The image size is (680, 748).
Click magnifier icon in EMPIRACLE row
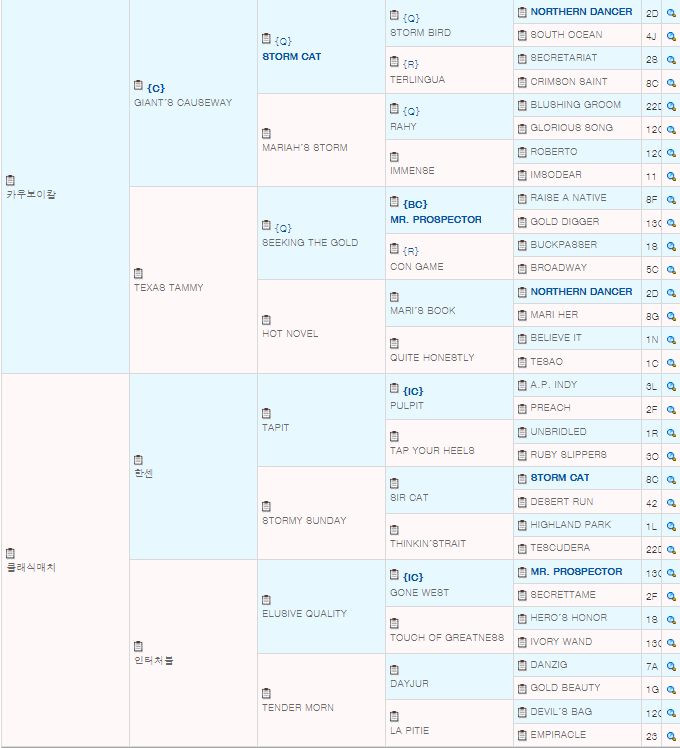(x=671, y=737)
